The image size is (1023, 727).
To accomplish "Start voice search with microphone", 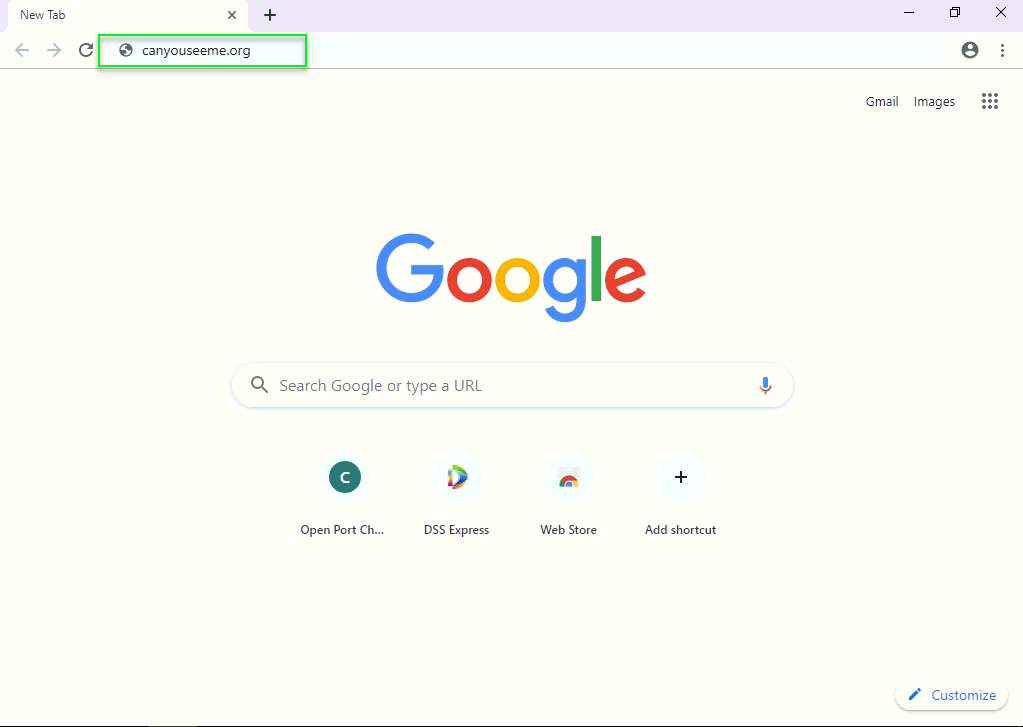I will tap(765, 386).
